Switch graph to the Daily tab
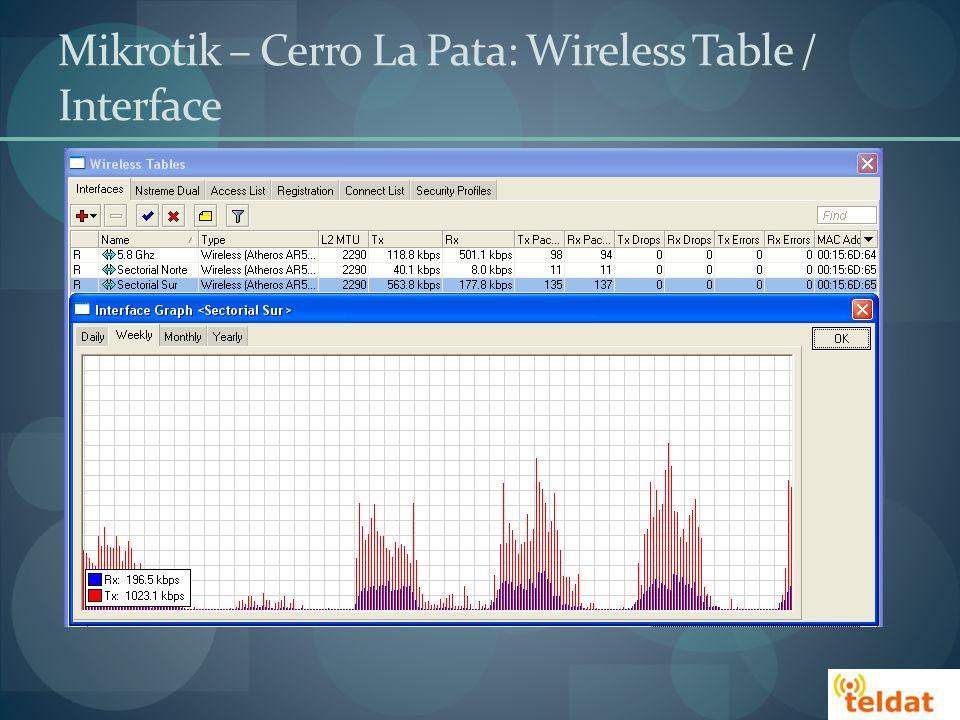960x720 pixels. [93, 337]
